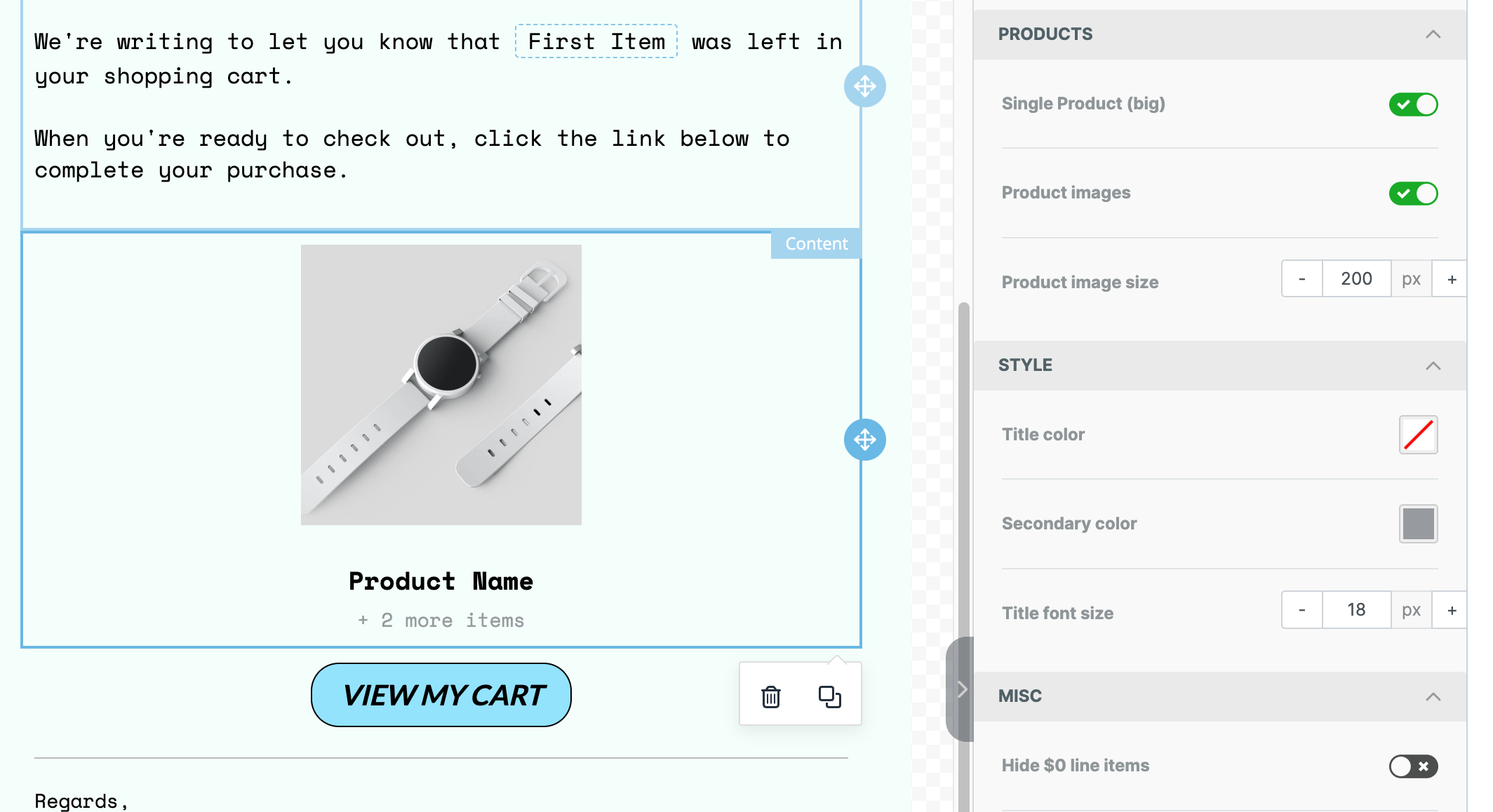Select the First Item personalization tag
This screenshot has height=812, width=1493.
[x=596, y=41]
